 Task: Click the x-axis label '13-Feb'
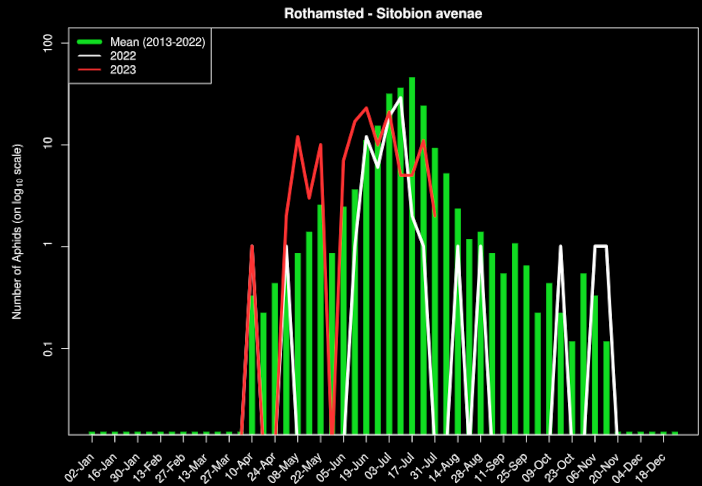[x=148, y=467]
